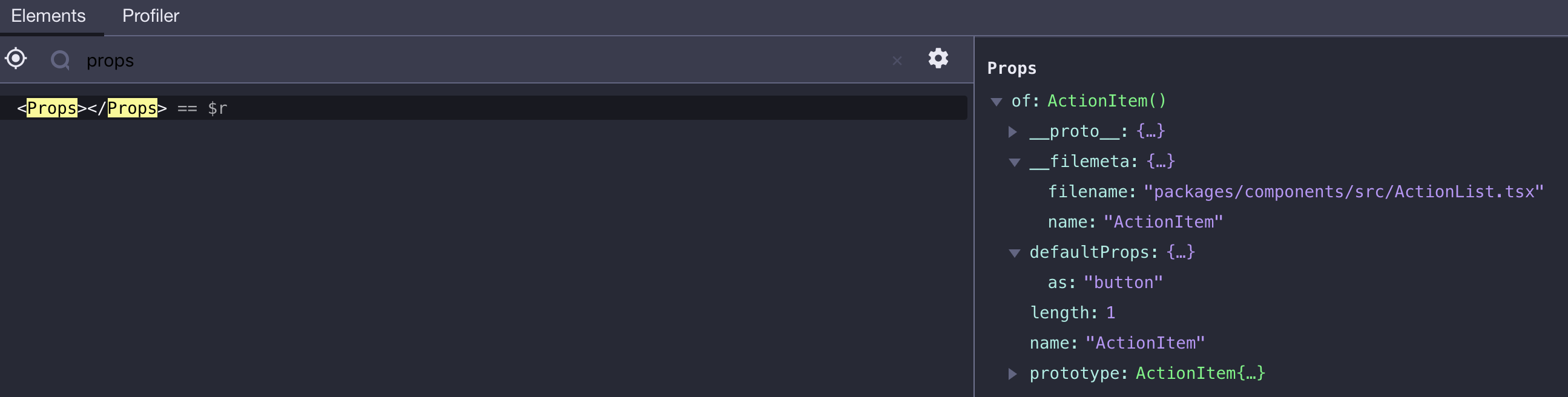Image resolution: width=1568 pixels, height=397 pixels.
Task: Click the search magnifier icon
Action: point(60,60)
